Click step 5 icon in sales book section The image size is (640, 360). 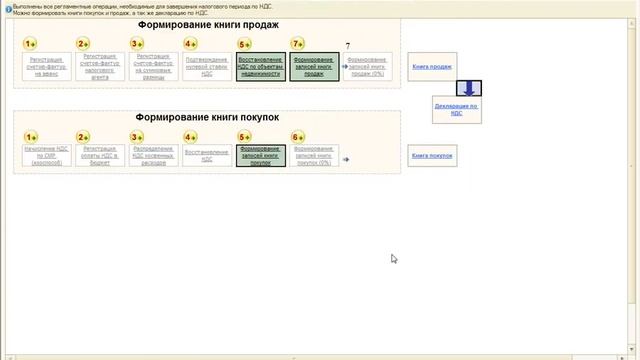click(244, 44)
